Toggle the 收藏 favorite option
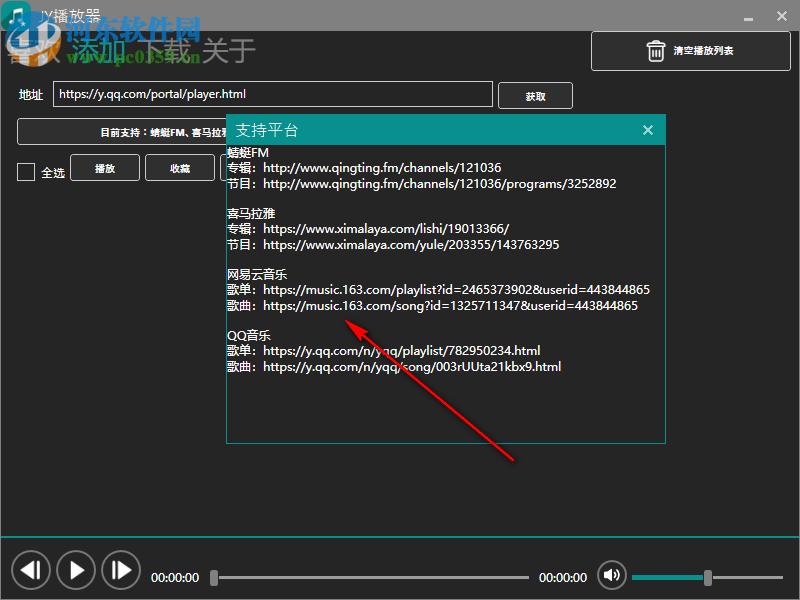800x600 pixels. (179, 168)
